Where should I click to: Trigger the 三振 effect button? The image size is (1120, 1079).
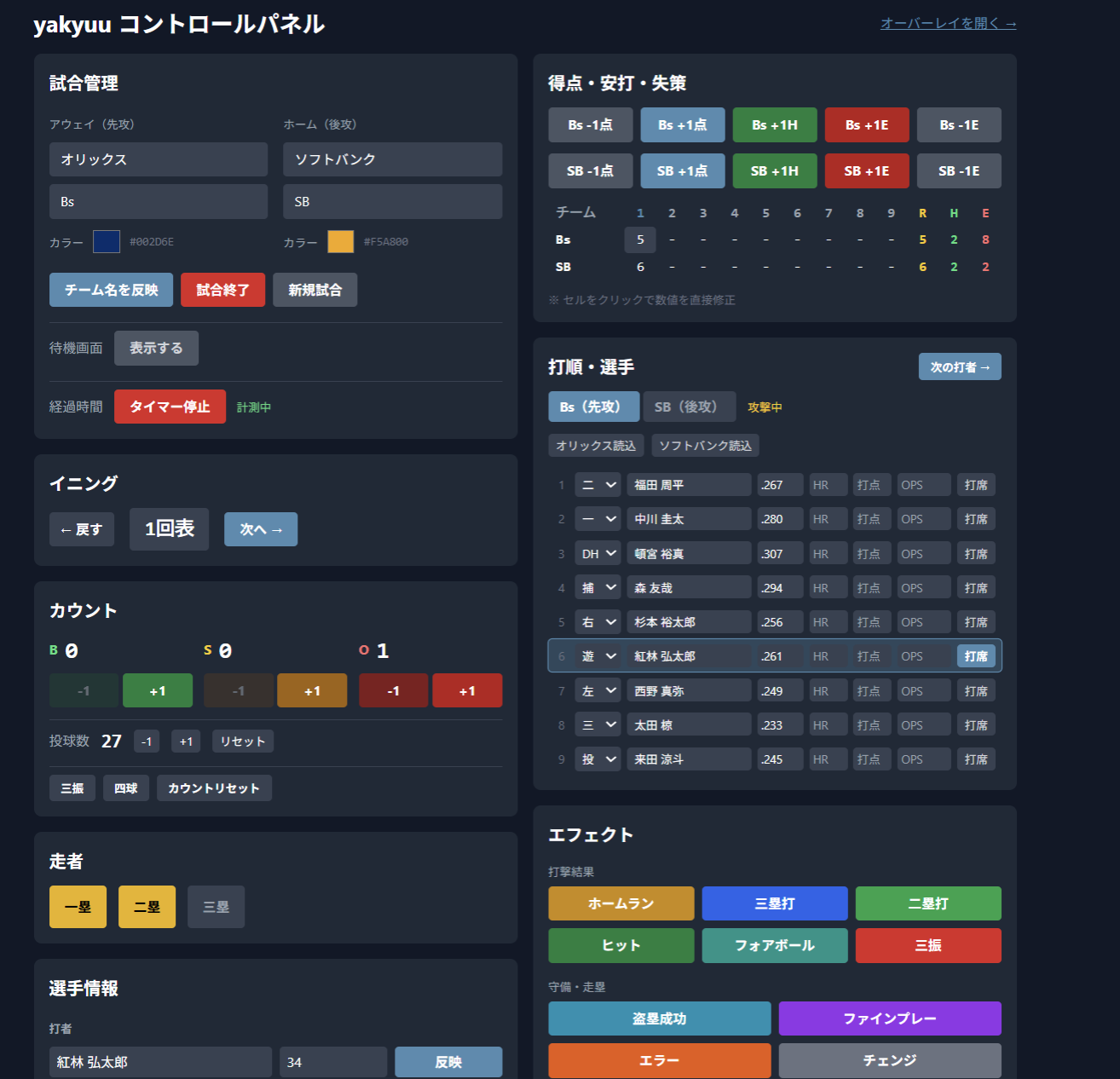(x=927, y=945)
